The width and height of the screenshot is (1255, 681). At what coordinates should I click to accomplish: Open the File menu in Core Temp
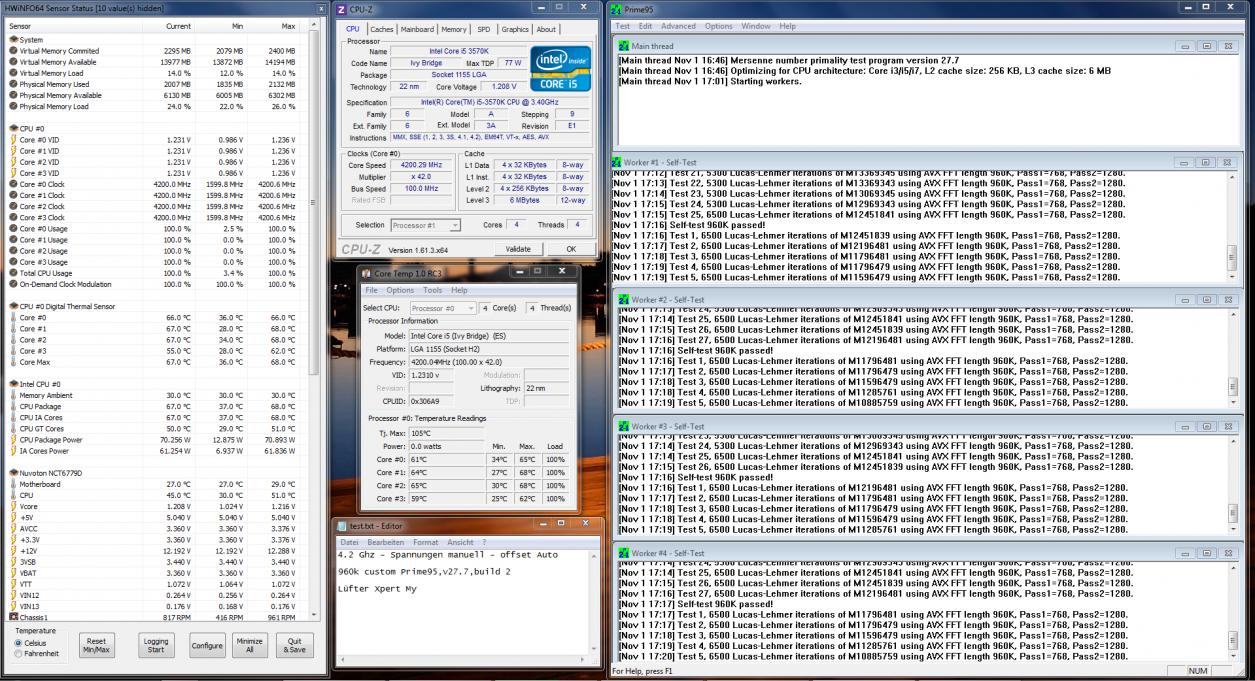[370, 290]
